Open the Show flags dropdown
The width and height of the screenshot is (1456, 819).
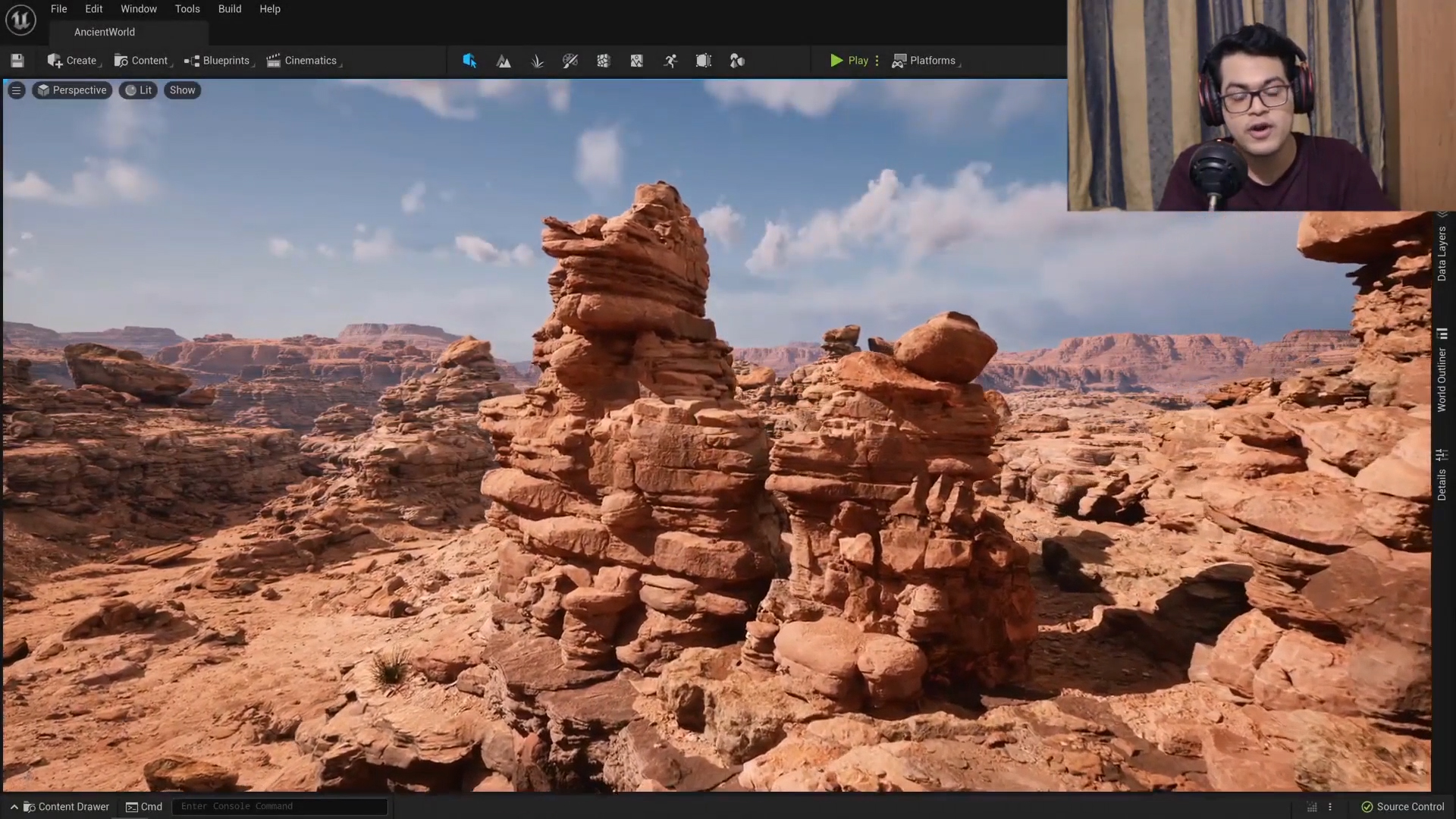click(182, 90)
